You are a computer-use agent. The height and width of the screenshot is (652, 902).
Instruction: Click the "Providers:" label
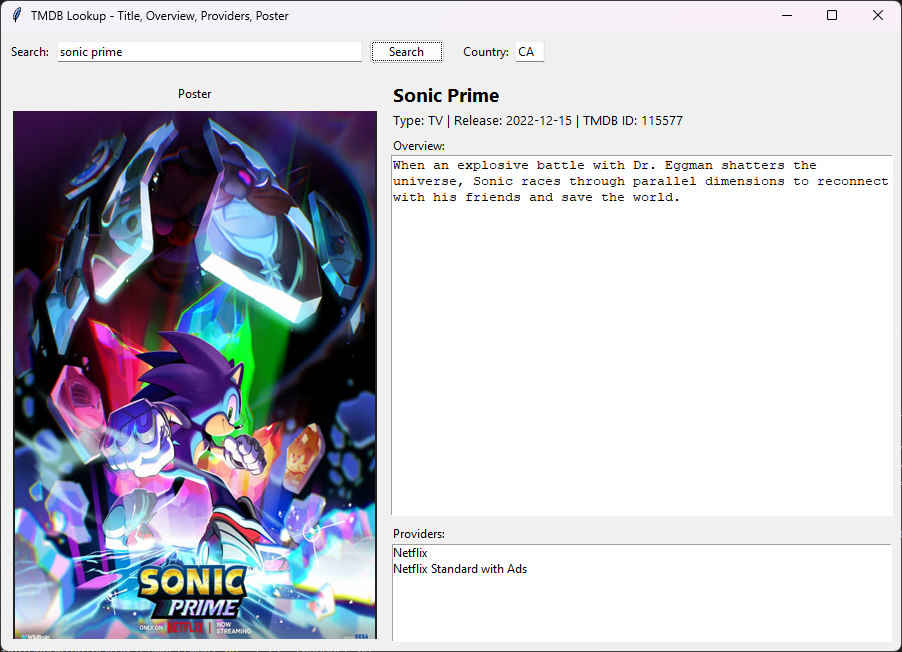pos(419,534)
